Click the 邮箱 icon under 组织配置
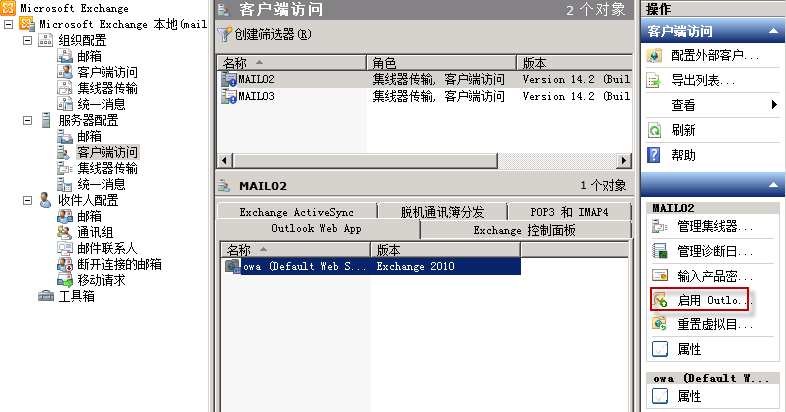Screen dimensions: 786x412 [65, 56]
